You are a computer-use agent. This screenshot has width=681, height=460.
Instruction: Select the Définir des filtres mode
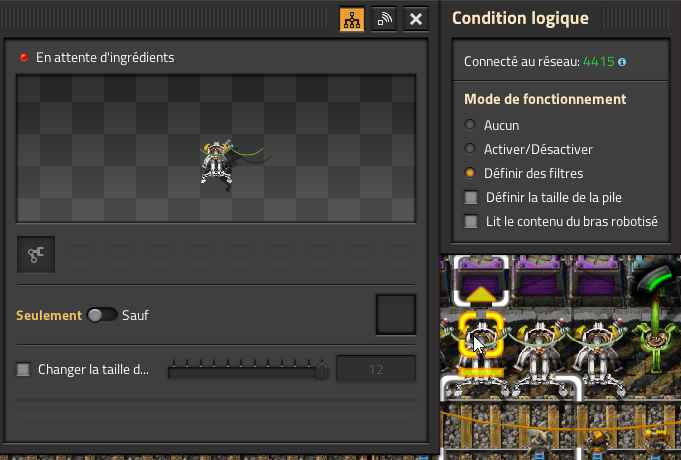(x=470, y=173)
